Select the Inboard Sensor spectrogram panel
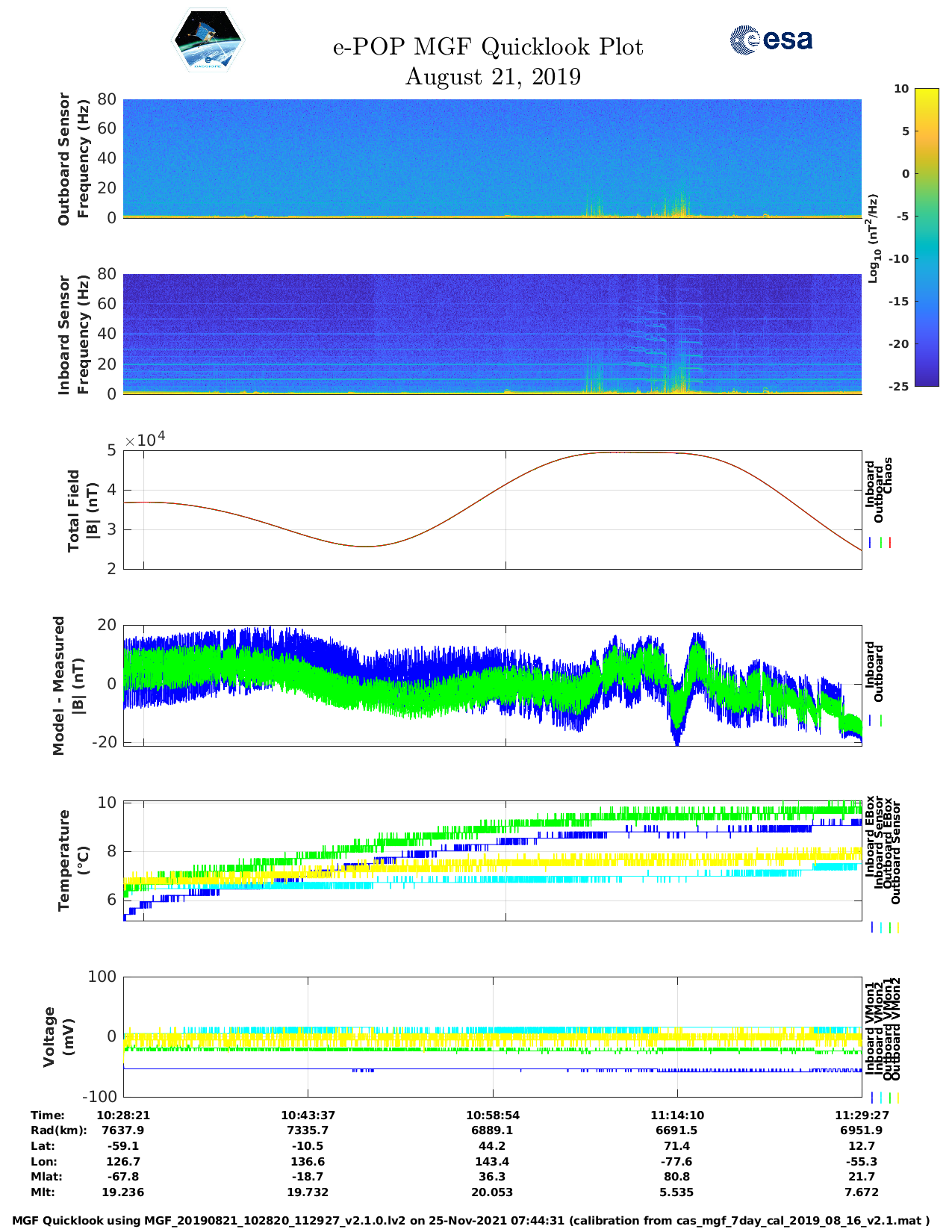 (492, 334)
